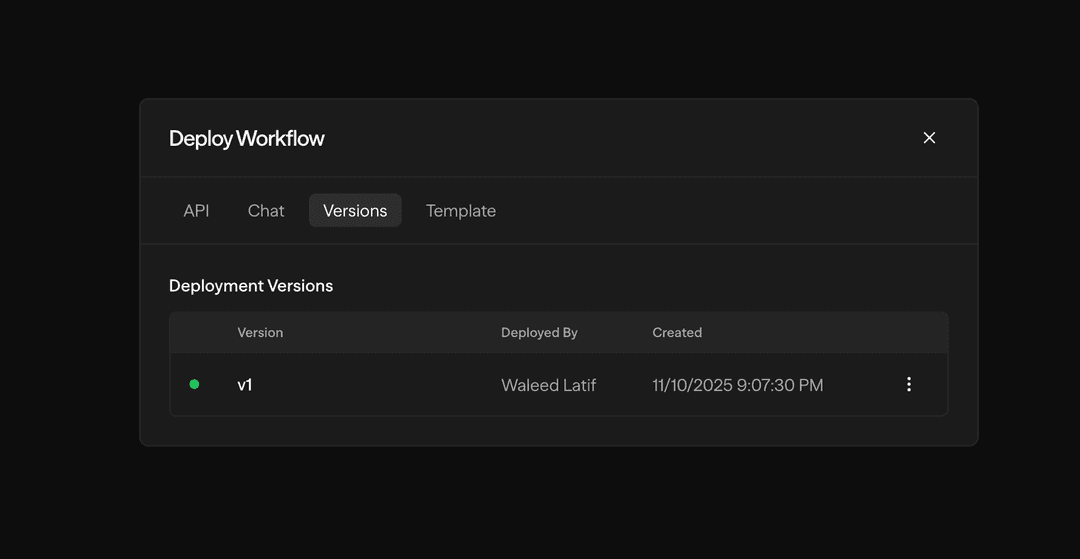Select the v1 version name
This screenshot has height=559, width=1080.
click(245, 385)
